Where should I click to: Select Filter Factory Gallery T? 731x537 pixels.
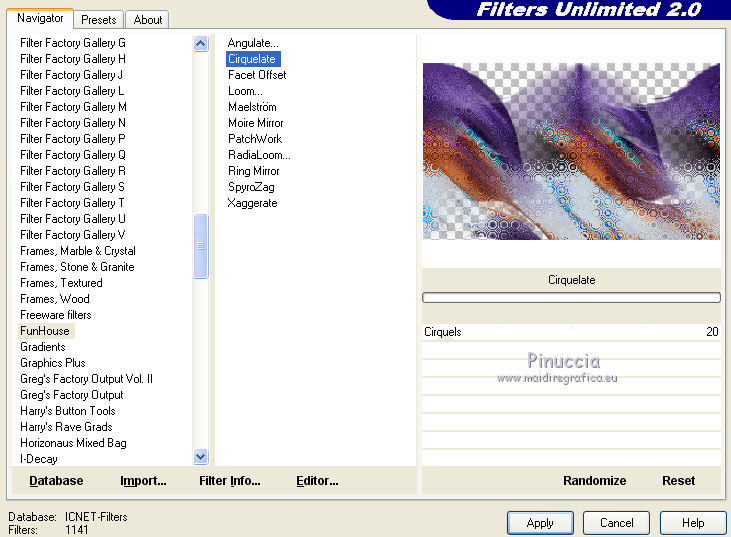point(72,203)
